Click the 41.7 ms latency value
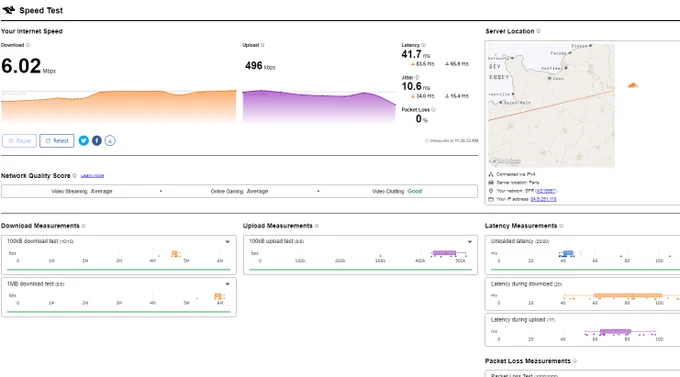The width and height of the screenshot is (680, 377). (415, 54)
